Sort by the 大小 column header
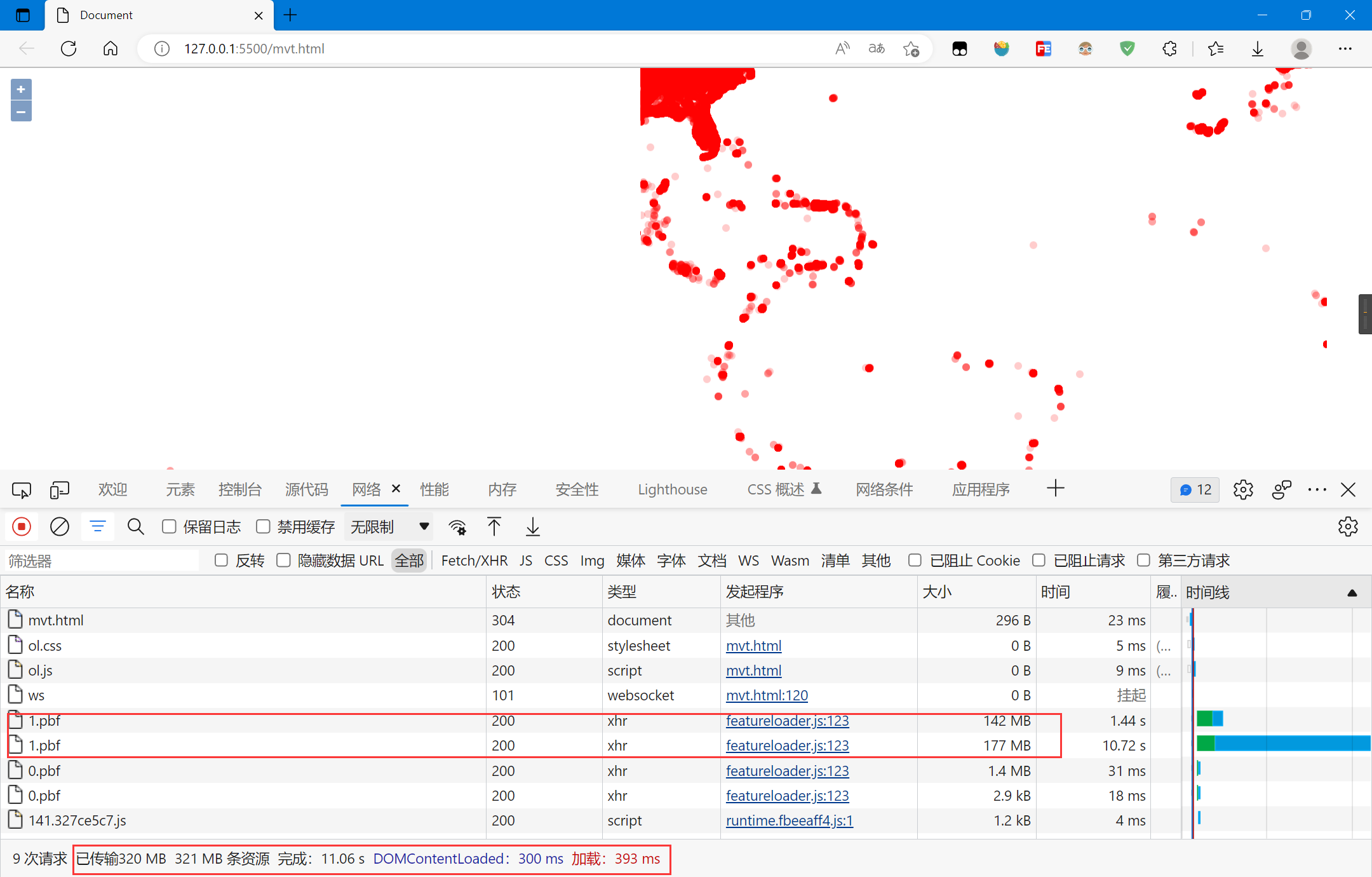 point(976,592)
